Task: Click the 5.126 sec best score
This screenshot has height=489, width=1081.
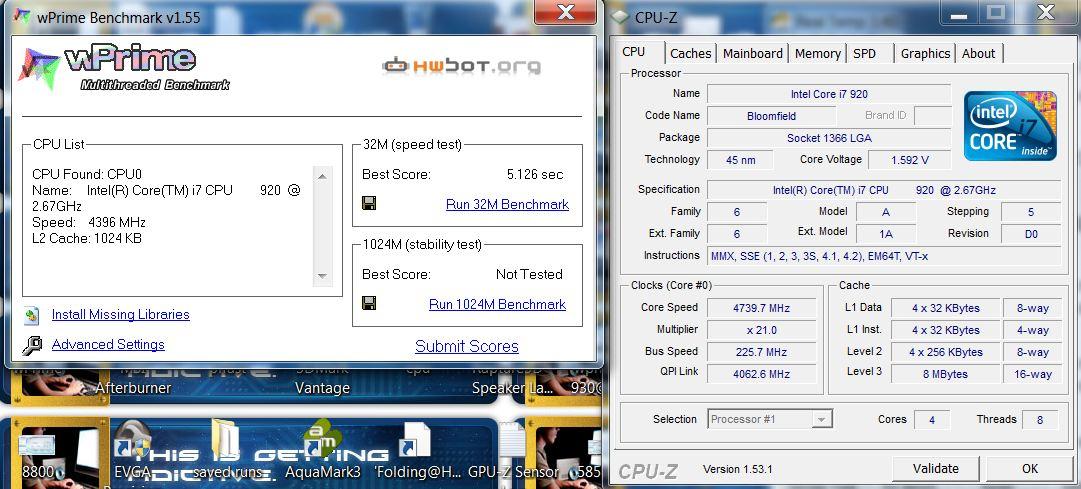Action: tap(534, 174)
